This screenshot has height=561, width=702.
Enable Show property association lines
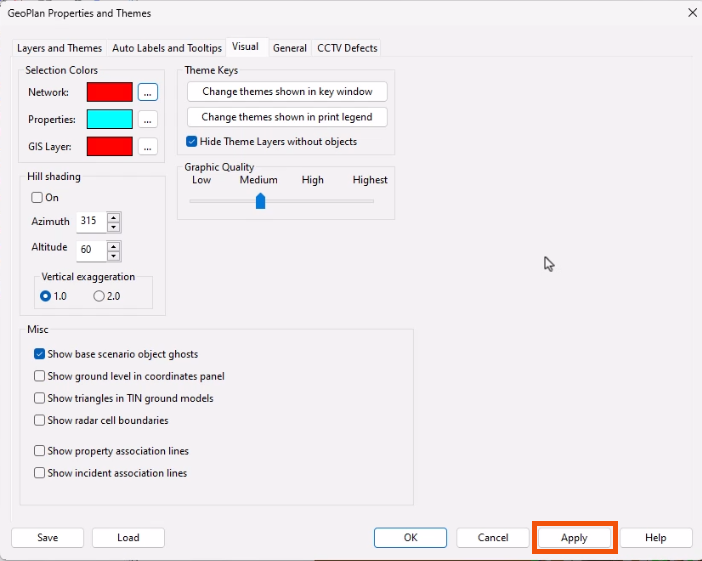[x=39, y=450]
